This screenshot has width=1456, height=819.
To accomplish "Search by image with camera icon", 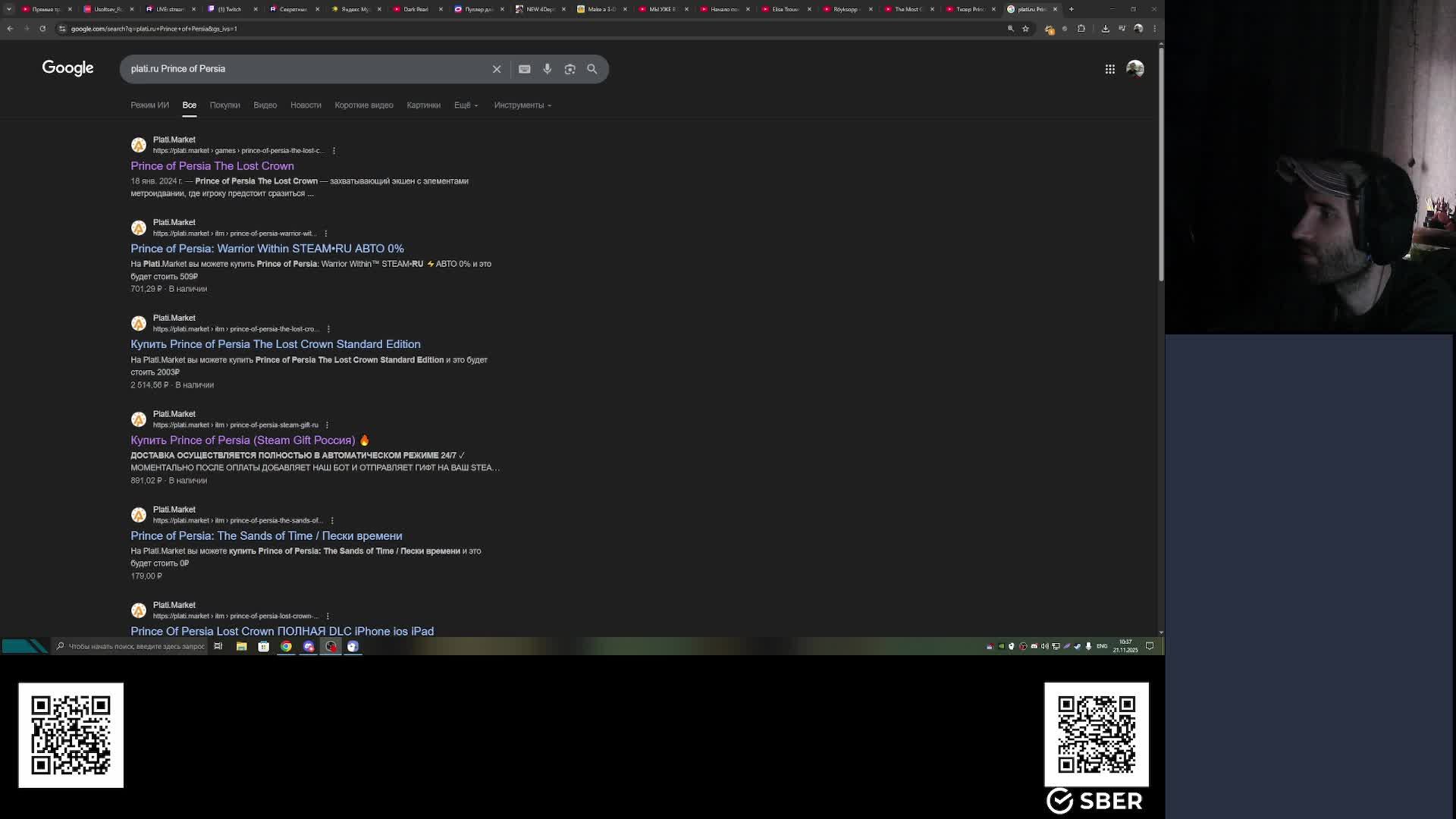I will (x=570, y=69).
